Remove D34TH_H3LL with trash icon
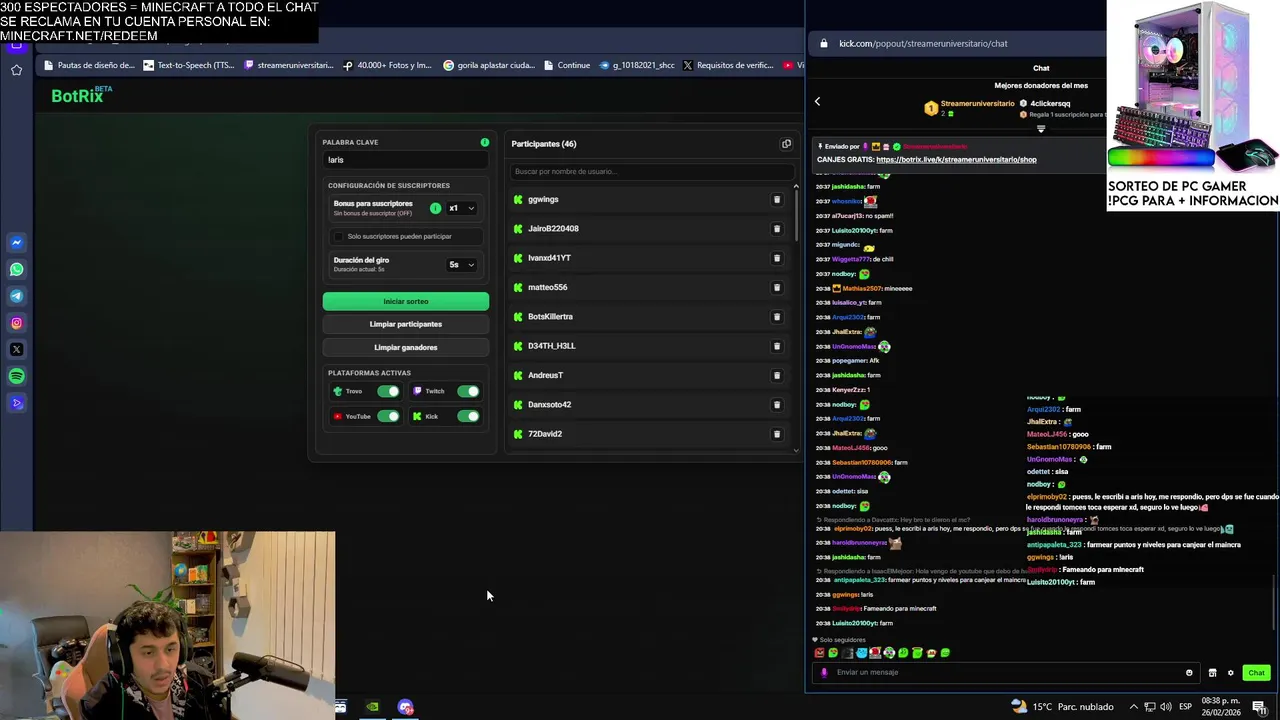 (x=777, y=346)
